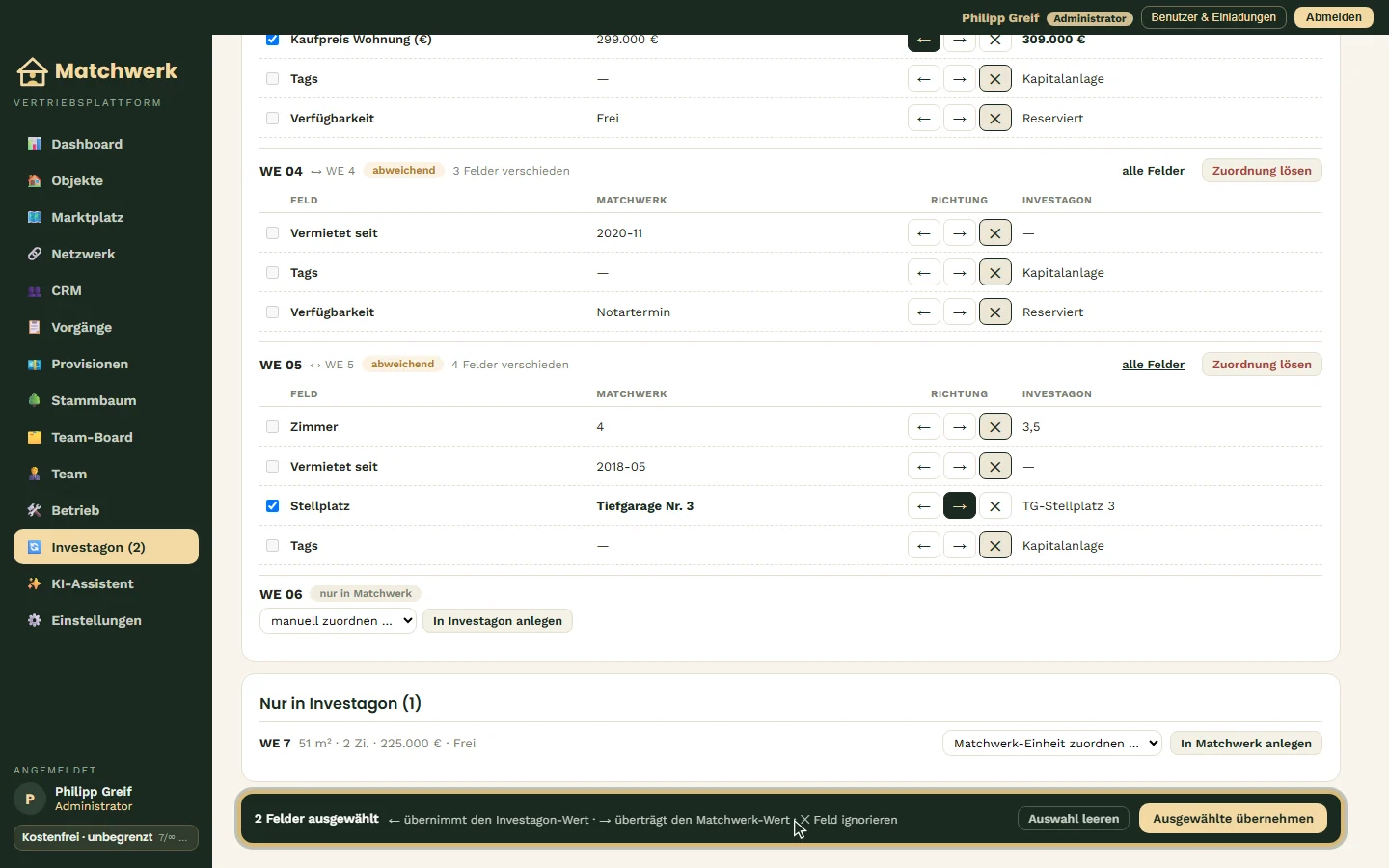
Task: Open 'Benutzer & Einladungen' in top bar
Action: tap(1213, 17)
